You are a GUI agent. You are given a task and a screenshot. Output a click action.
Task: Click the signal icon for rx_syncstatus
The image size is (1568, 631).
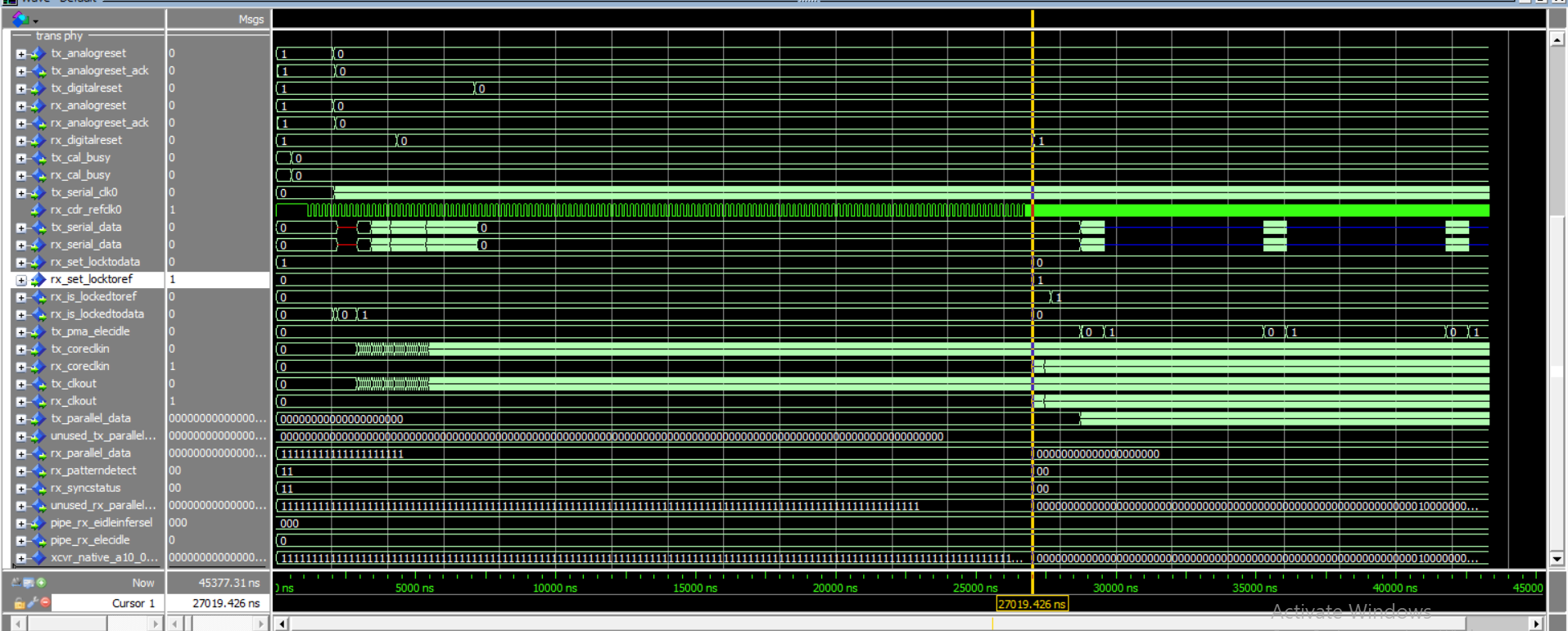click(x=38, y=488)
